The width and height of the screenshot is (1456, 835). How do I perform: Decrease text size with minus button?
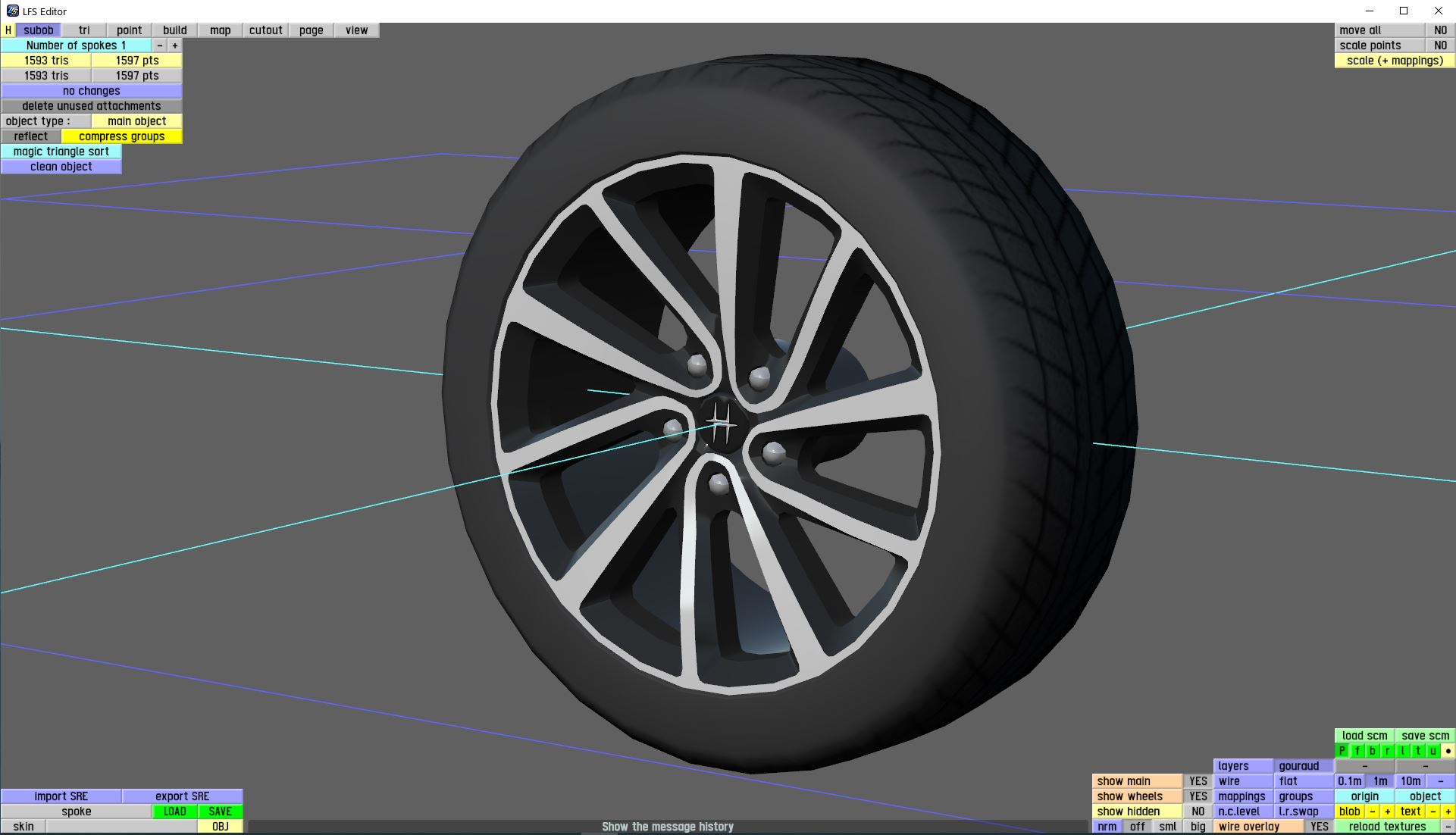pos(1433,812)
